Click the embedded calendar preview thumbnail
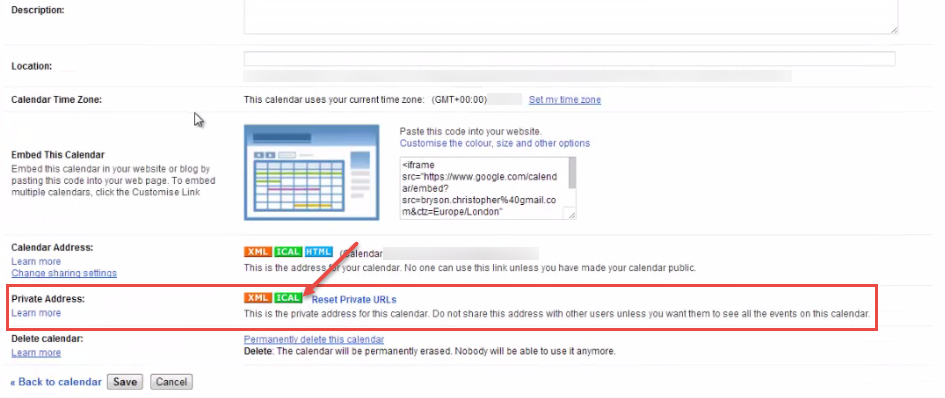The height and width of the screenshot is (398, 945). tap(312, 172)
